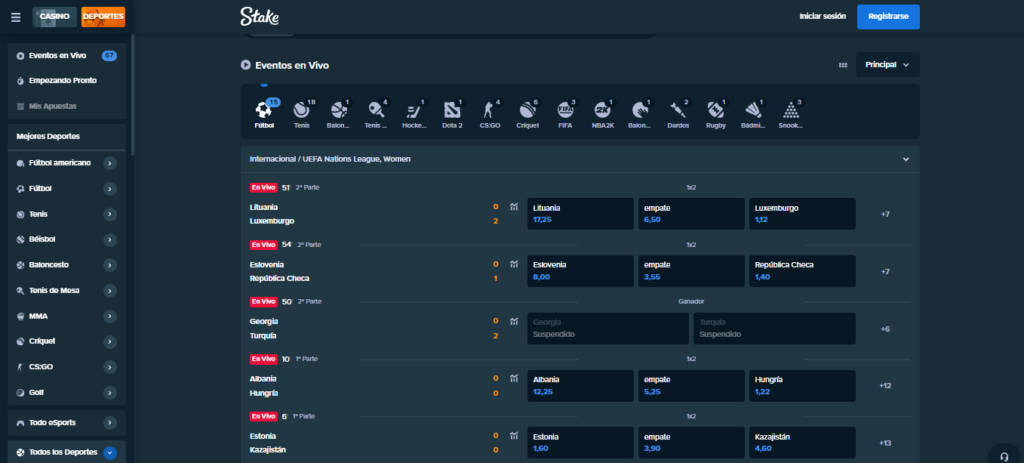Show +13 more markets for Estonia match

[885, 443]
